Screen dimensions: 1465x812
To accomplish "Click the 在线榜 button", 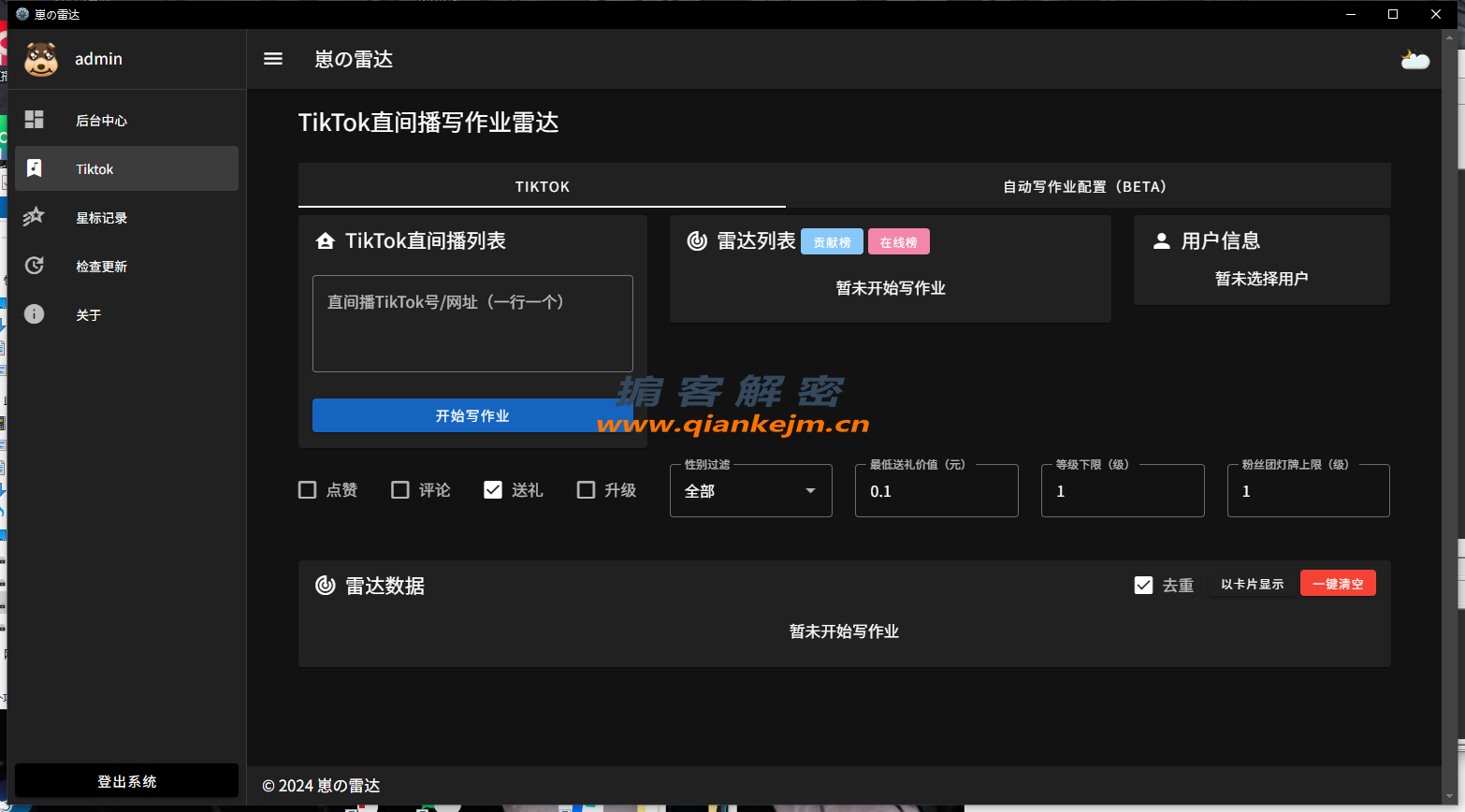I will [x=898, y=242].
